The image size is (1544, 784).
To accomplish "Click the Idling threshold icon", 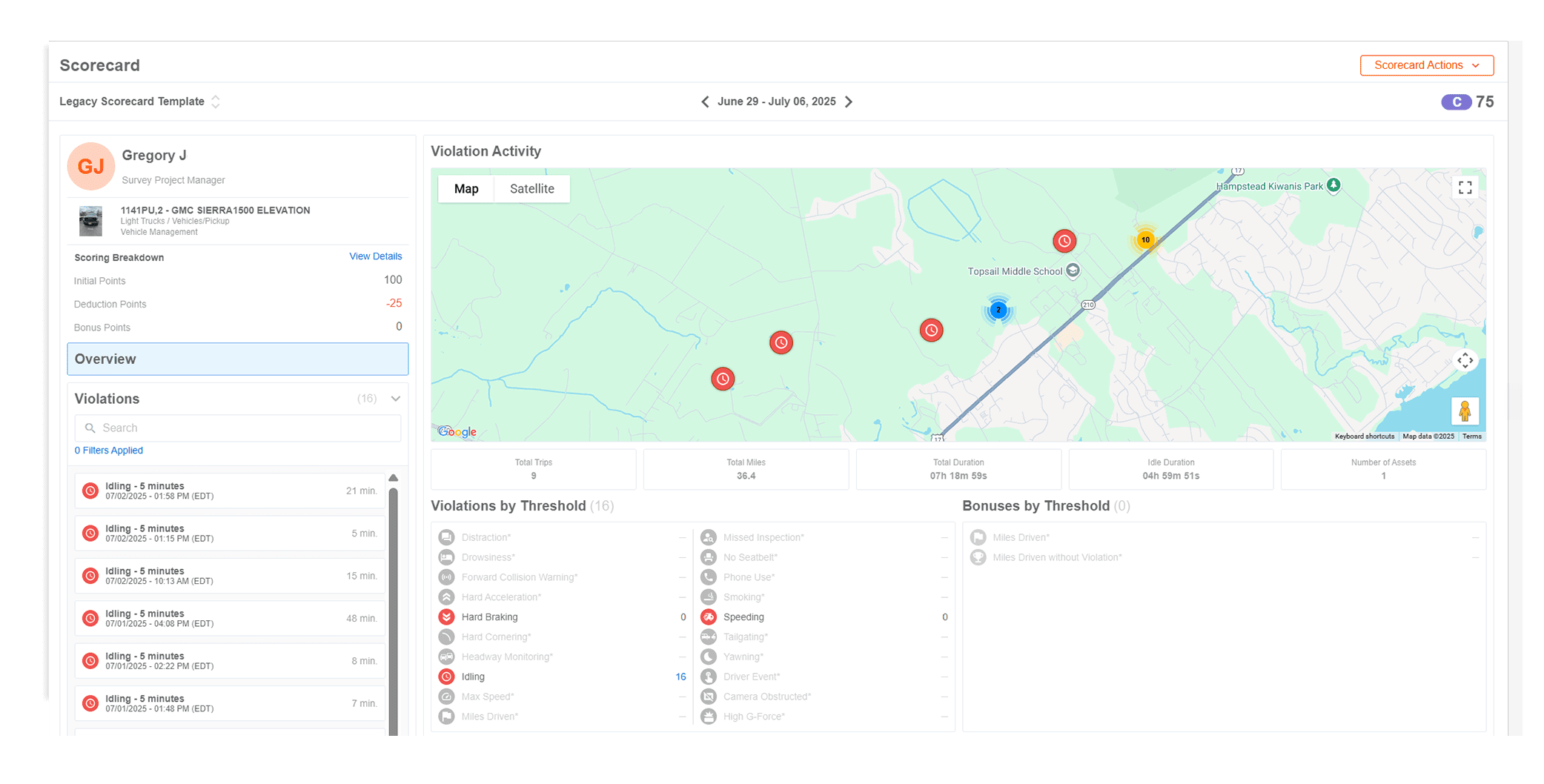I will [446, 677].
